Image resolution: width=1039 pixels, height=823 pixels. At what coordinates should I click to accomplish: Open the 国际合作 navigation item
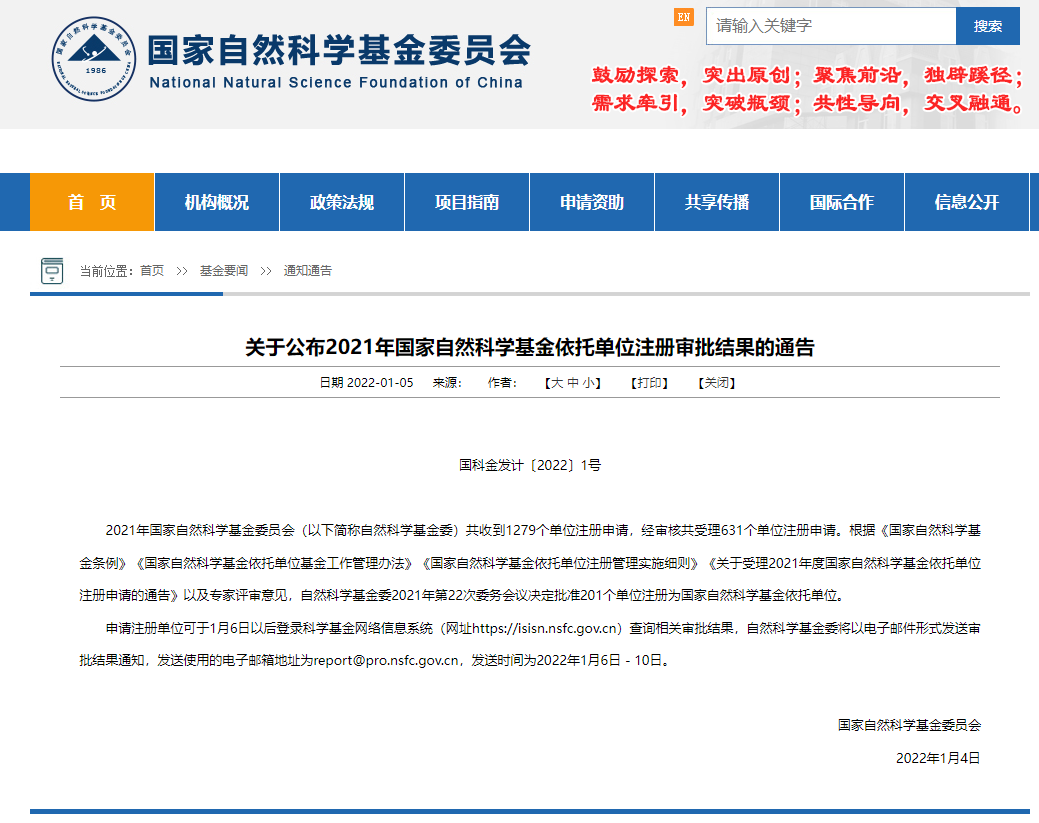click(x=842, y=202)
